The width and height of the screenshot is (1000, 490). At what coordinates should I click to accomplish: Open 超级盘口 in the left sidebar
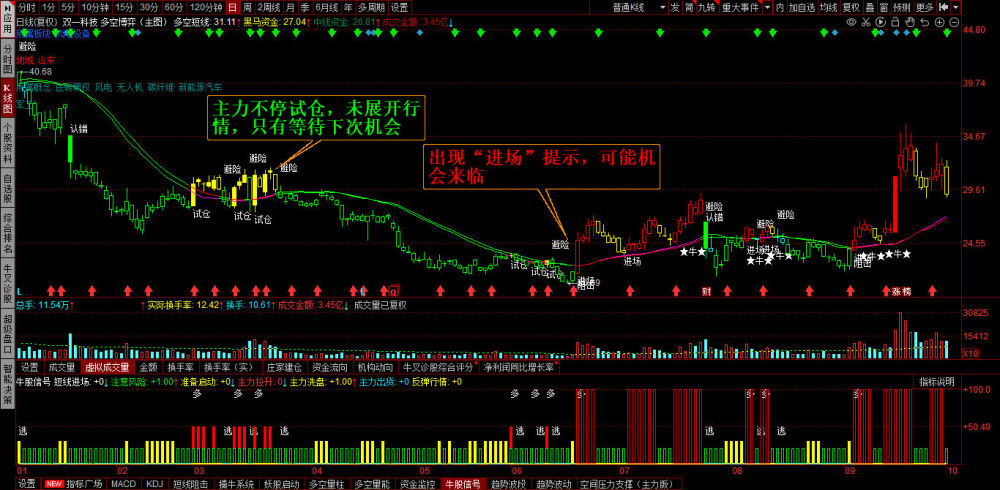coord(7,334)
